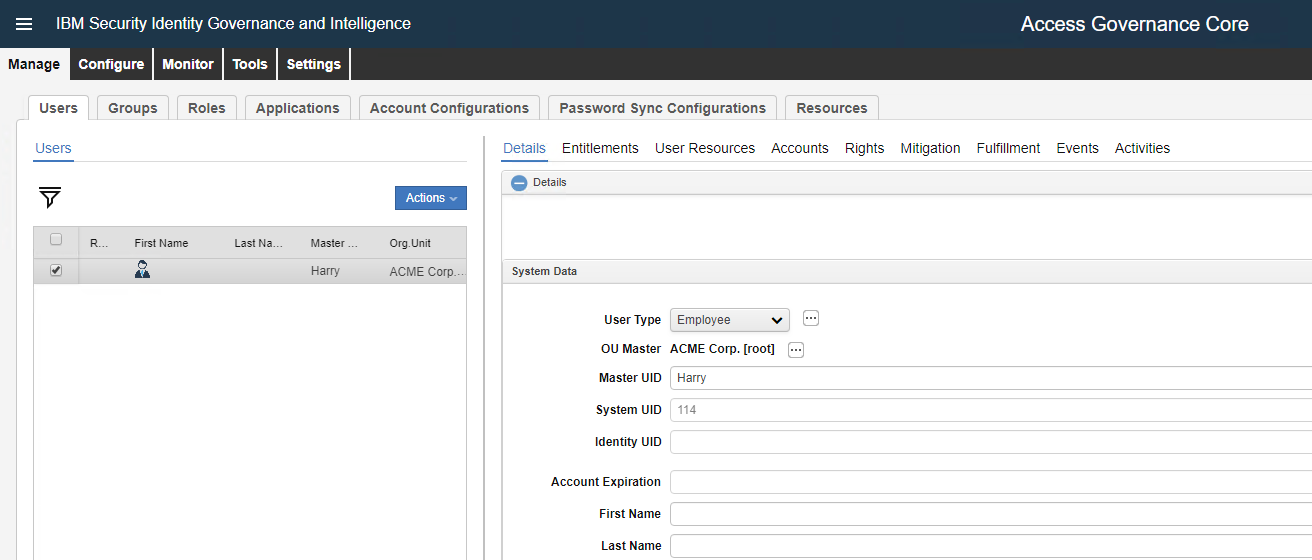
Task: Click into the Identity UID field
Action: click(991, 442)
